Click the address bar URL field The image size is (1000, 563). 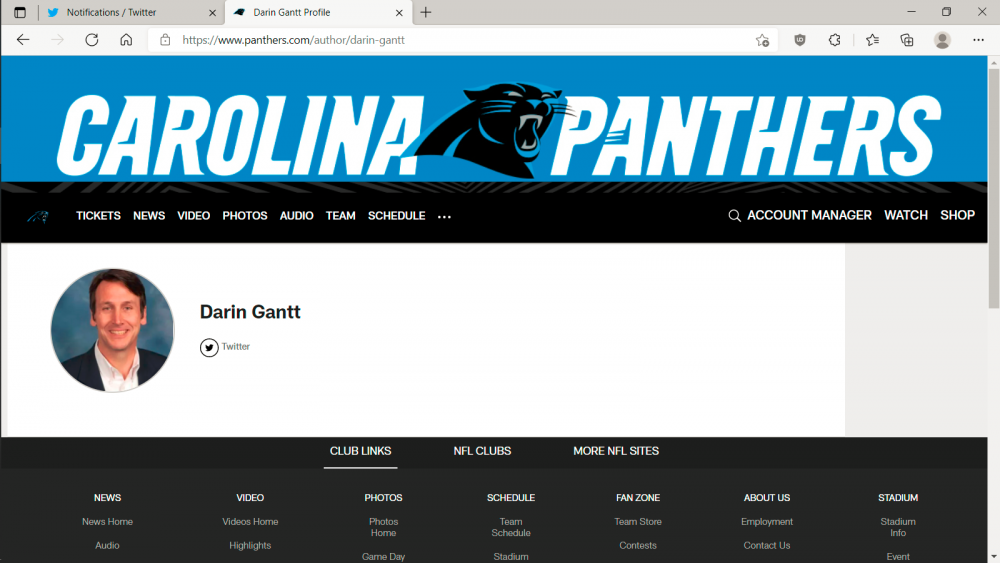[x=450, y=40]
